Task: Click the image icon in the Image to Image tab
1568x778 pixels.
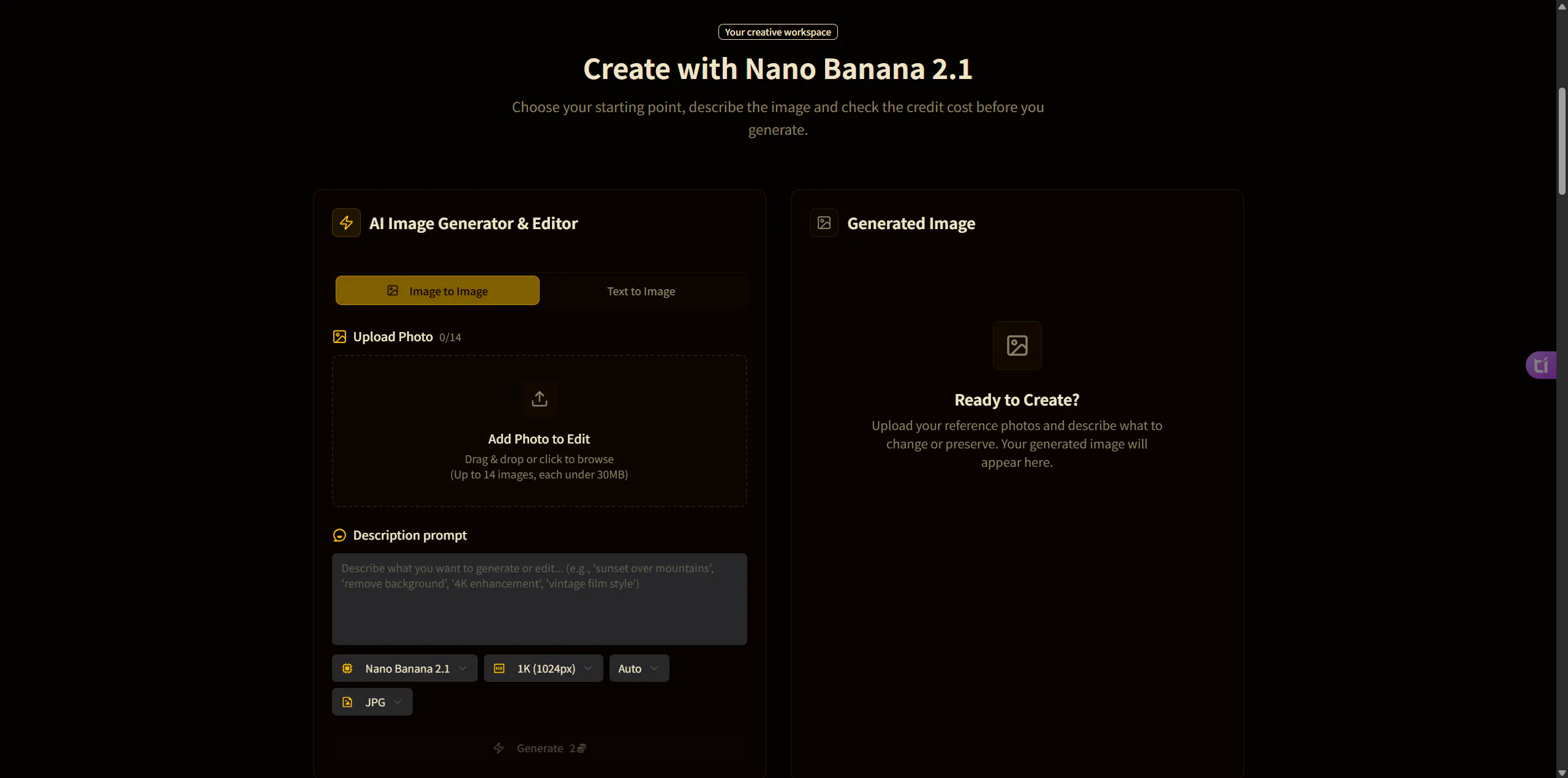Action: [x=393, y=291]
